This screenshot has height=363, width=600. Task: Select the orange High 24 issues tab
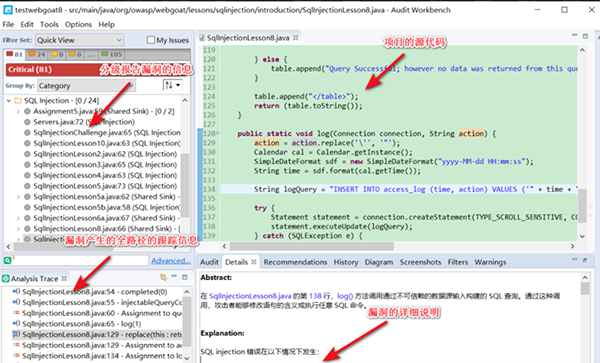point(37,54)
